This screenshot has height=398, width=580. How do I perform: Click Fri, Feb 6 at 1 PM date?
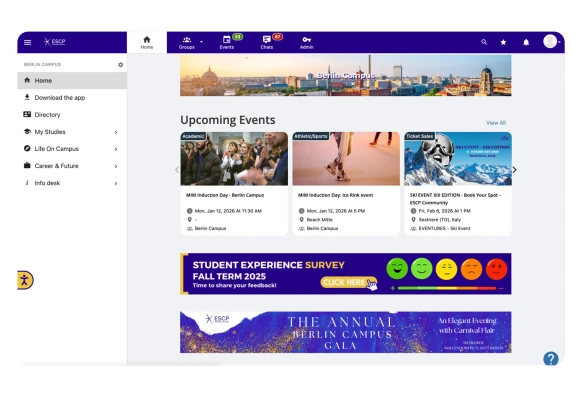pyautogui.click(x=445, y=211)
